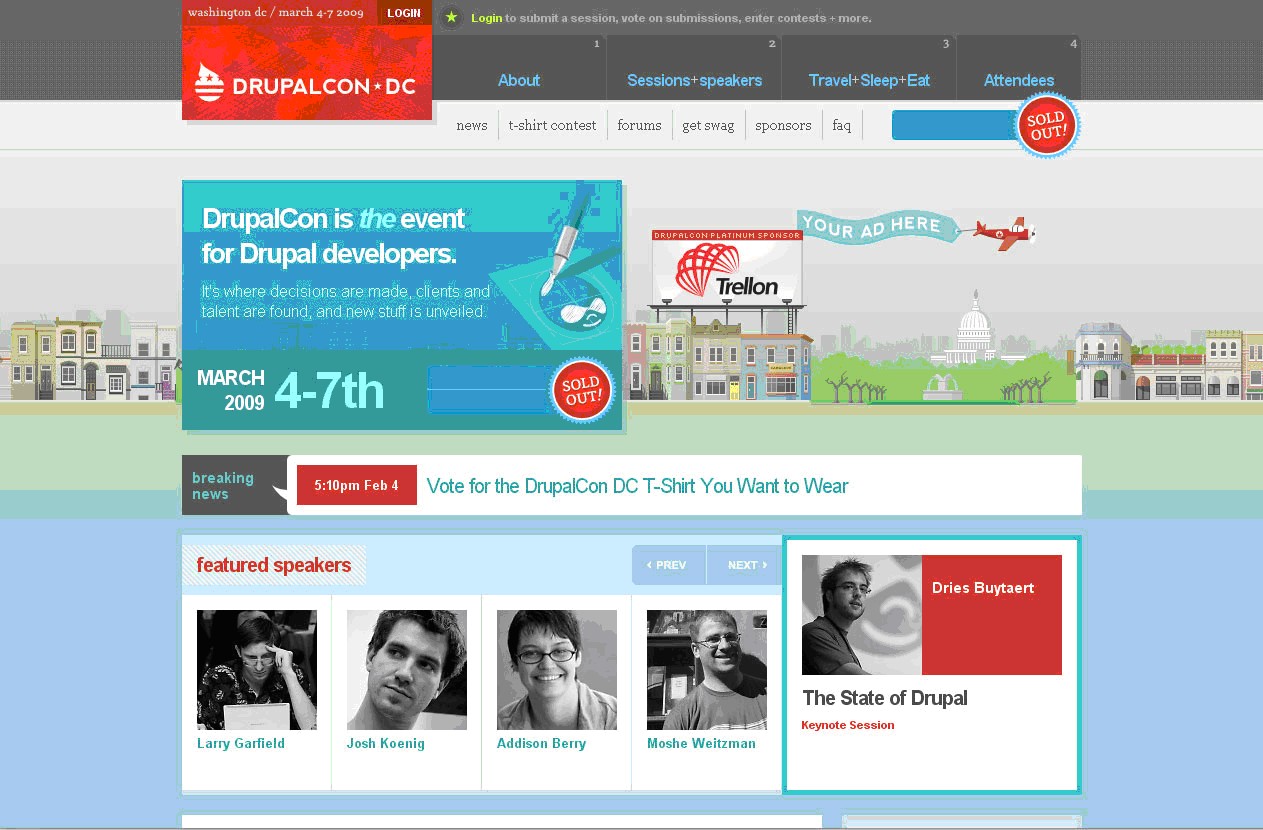Open the breaking news T-Shirt vote headline

point(637,486)
